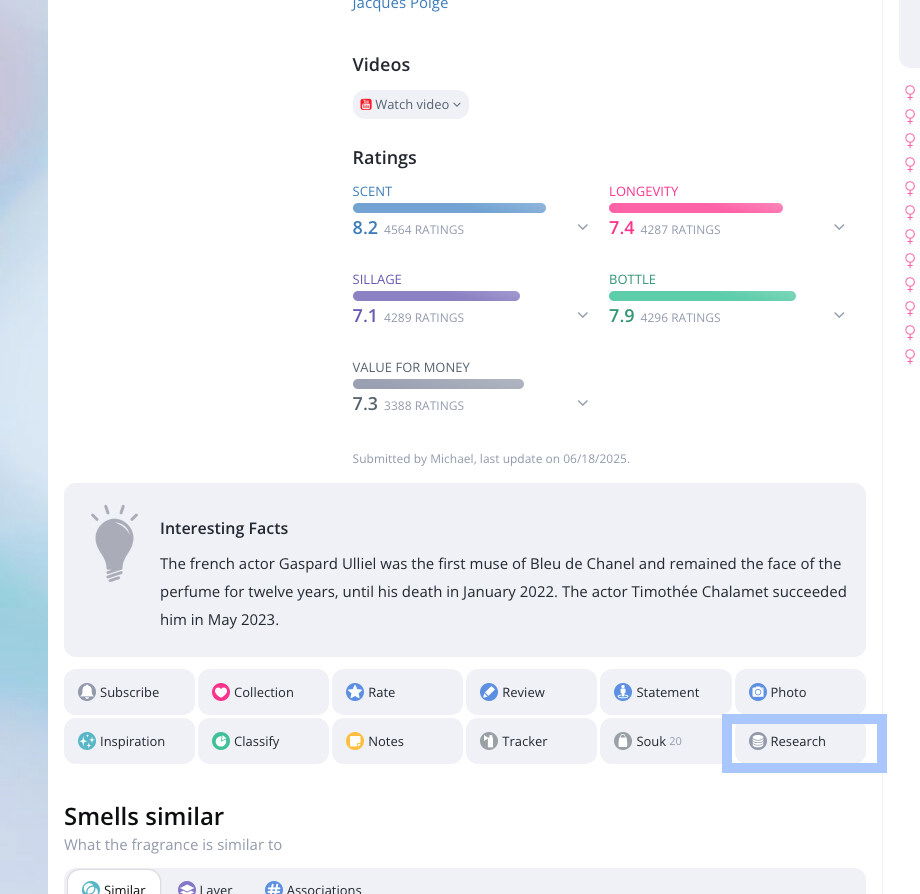Switch to the Associations tab
Image resolution: width=920 pixels, height=894 pixels.
313,888
